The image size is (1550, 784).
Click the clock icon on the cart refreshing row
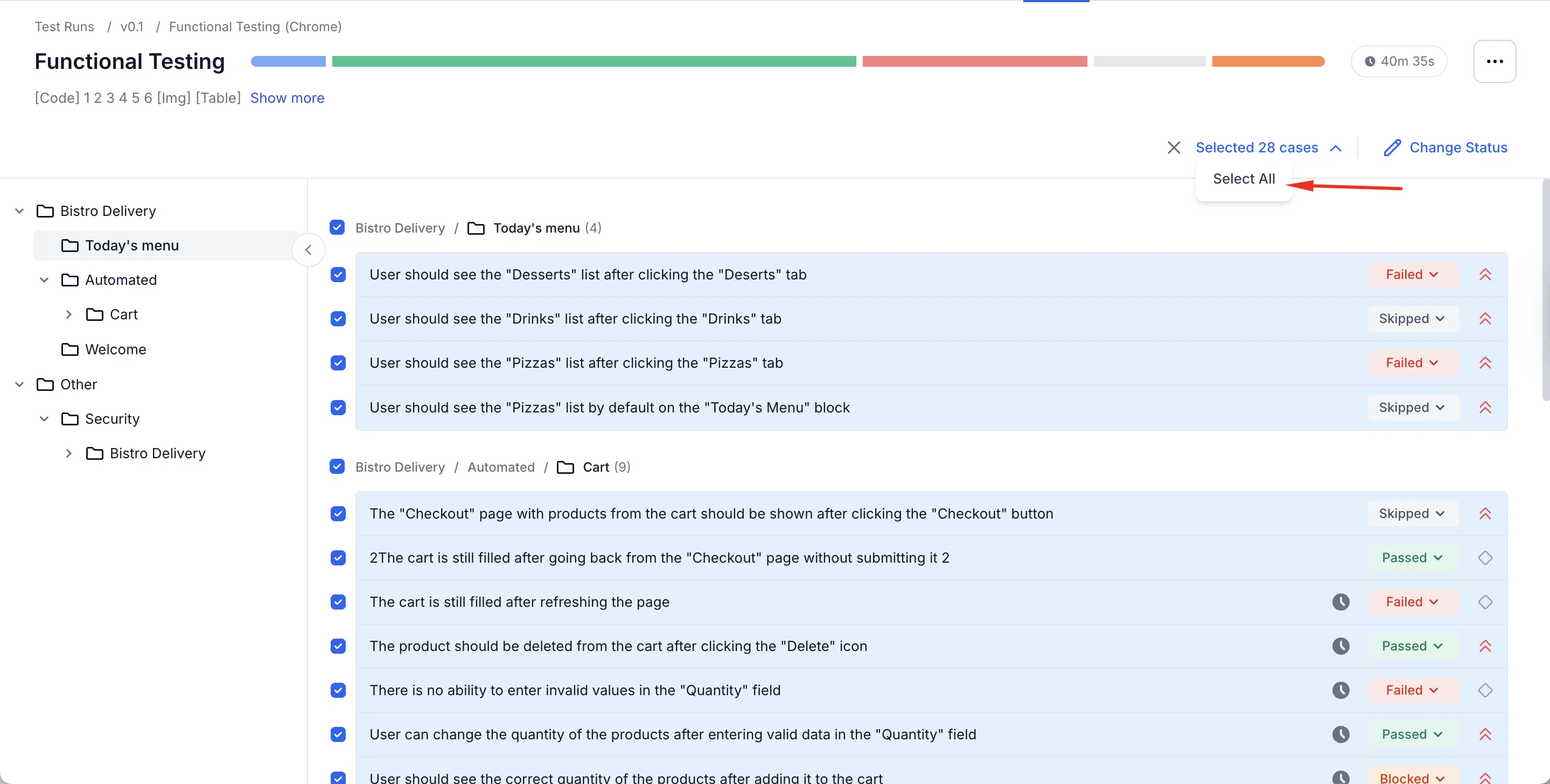[x=1340, y=601]
